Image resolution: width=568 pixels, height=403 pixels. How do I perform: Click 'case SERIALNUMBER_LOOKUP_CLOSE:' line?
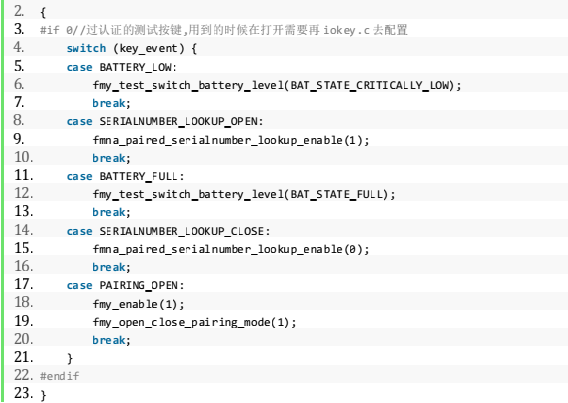(x=168, y=231)
